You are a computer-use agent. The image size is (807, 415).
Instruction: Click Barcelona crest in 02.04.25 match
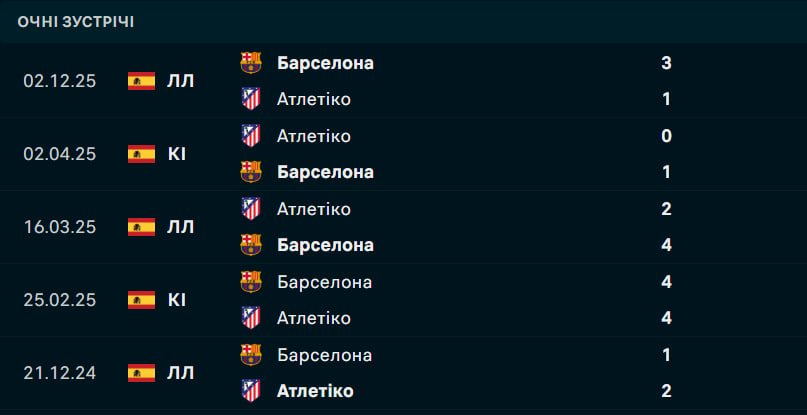pos(251,172)
